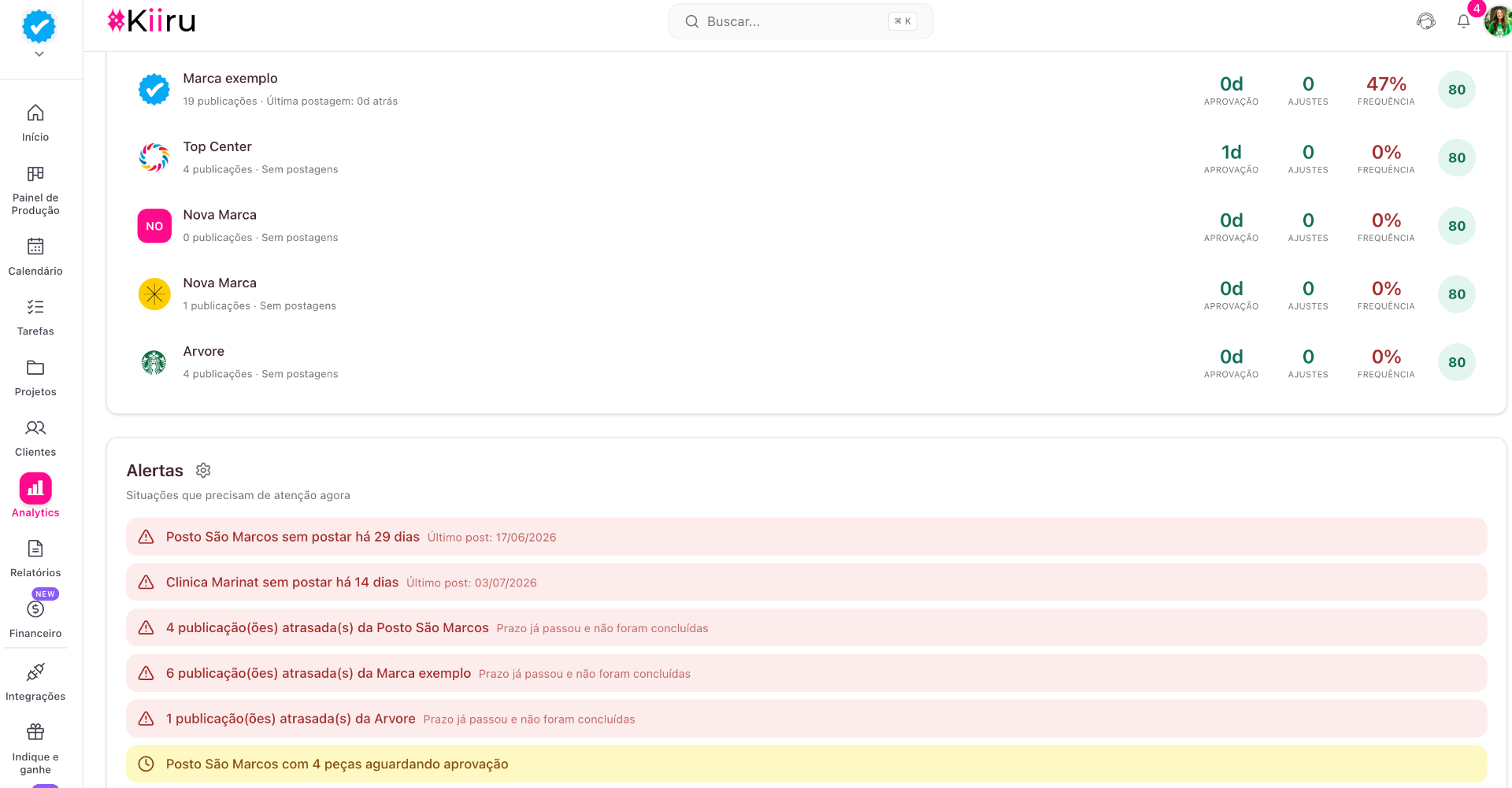The width and height of the screenshot is (1512, 788).
Task: Open the notifications bell
Action: (x=1463, y=21)
